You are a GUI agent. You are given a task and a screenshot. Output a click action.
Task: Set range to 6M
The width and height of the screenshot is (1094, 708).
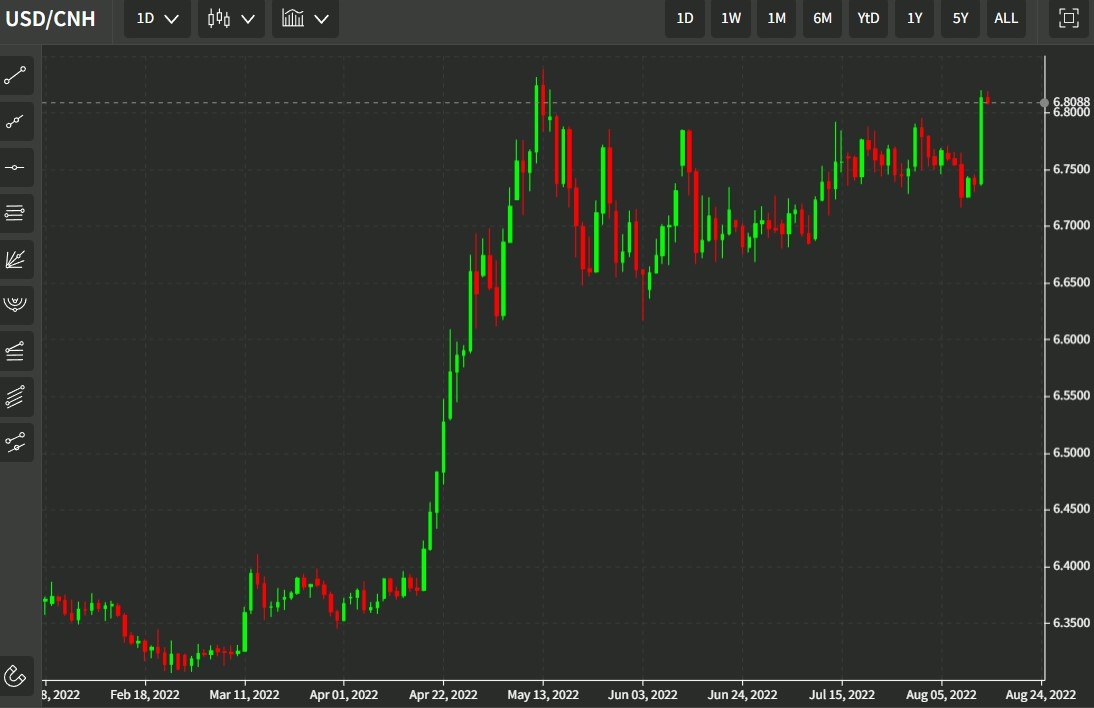point(823,19)
